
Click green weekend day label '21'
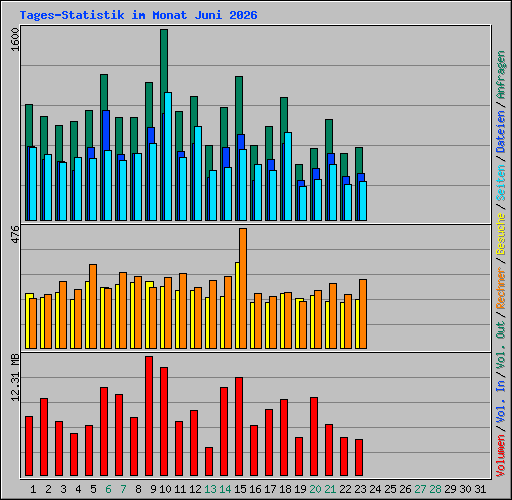coord(330,489)
